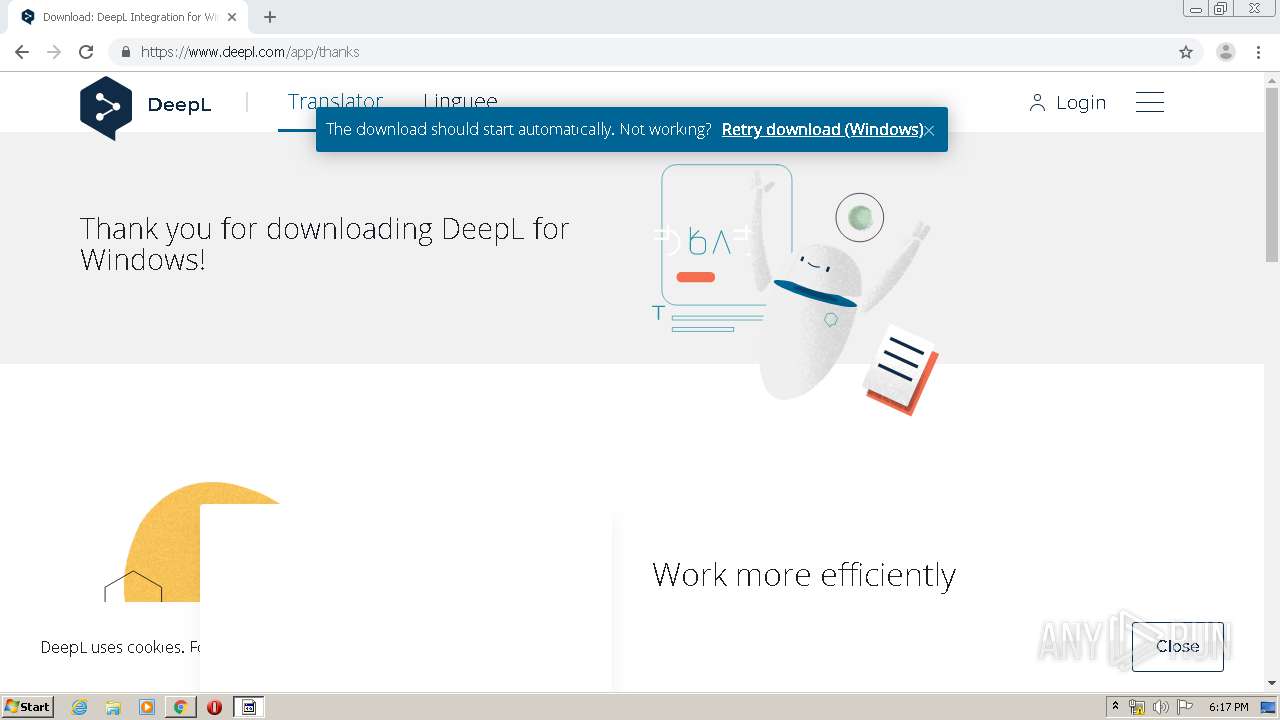1280x720 pixels.
Task: View site security padlock info
Action: pyautogui.click(x=126, y=52)
